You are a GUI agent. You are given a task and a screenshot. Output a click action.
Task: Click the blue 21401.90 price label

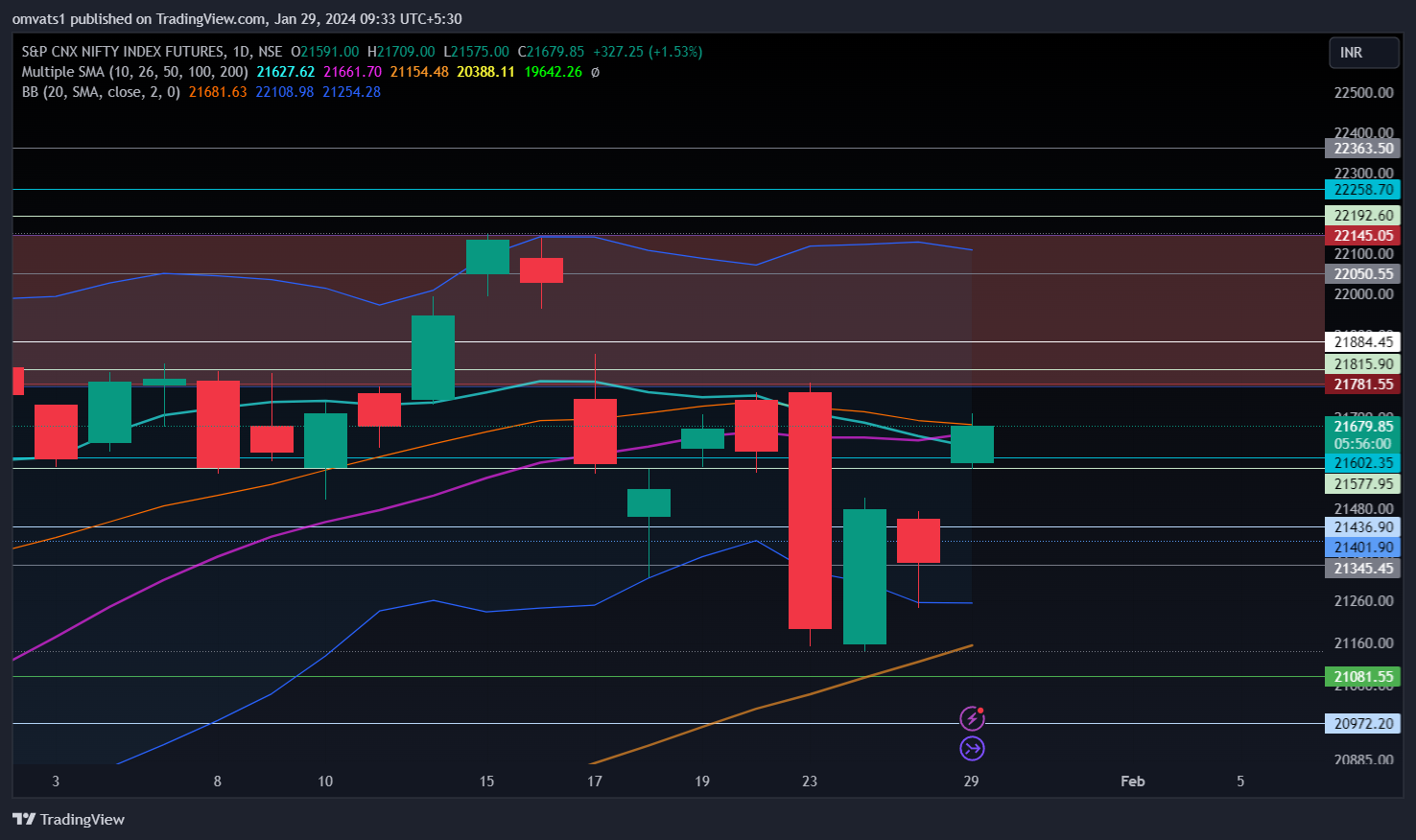click(1363, 548)
